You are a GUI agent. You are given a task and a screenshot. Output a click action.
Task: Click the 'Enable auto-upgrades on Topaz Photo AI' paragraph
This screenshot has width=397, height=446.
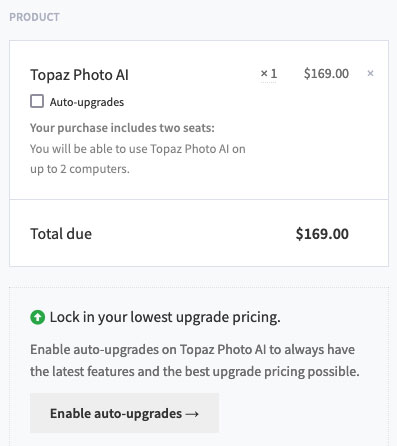(192, 350)
